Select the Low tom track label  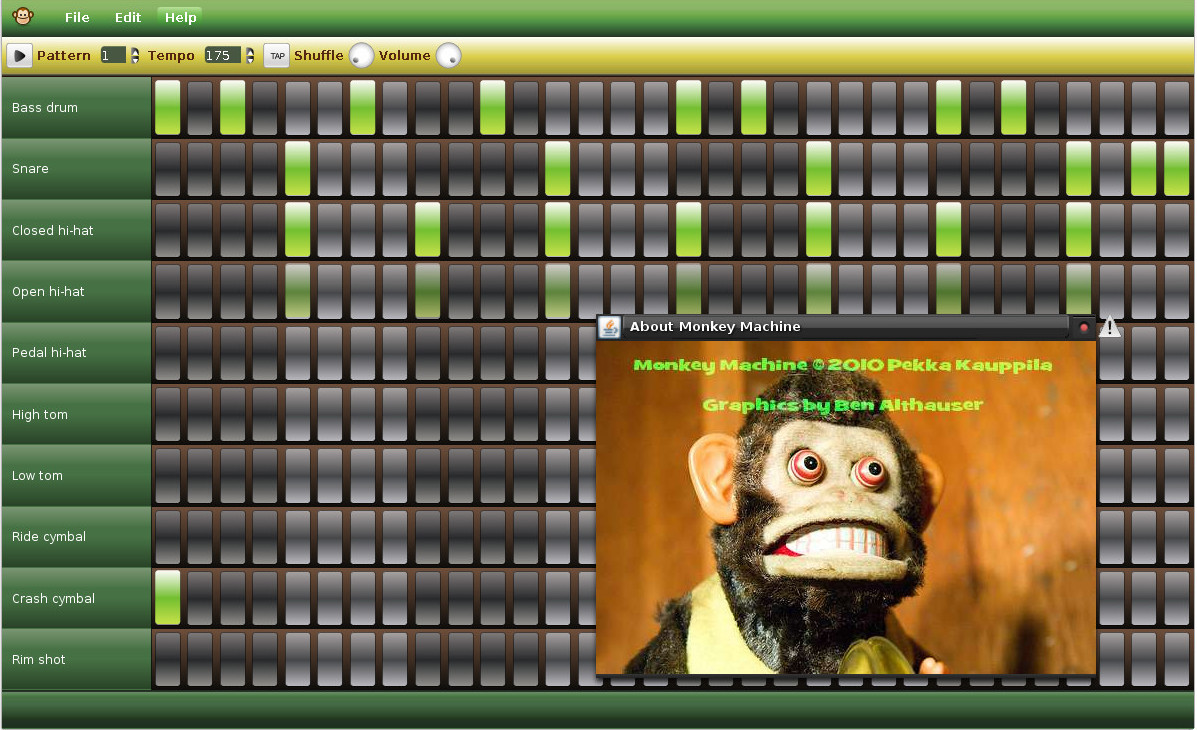pyautogui.click(x=37, y=475)
